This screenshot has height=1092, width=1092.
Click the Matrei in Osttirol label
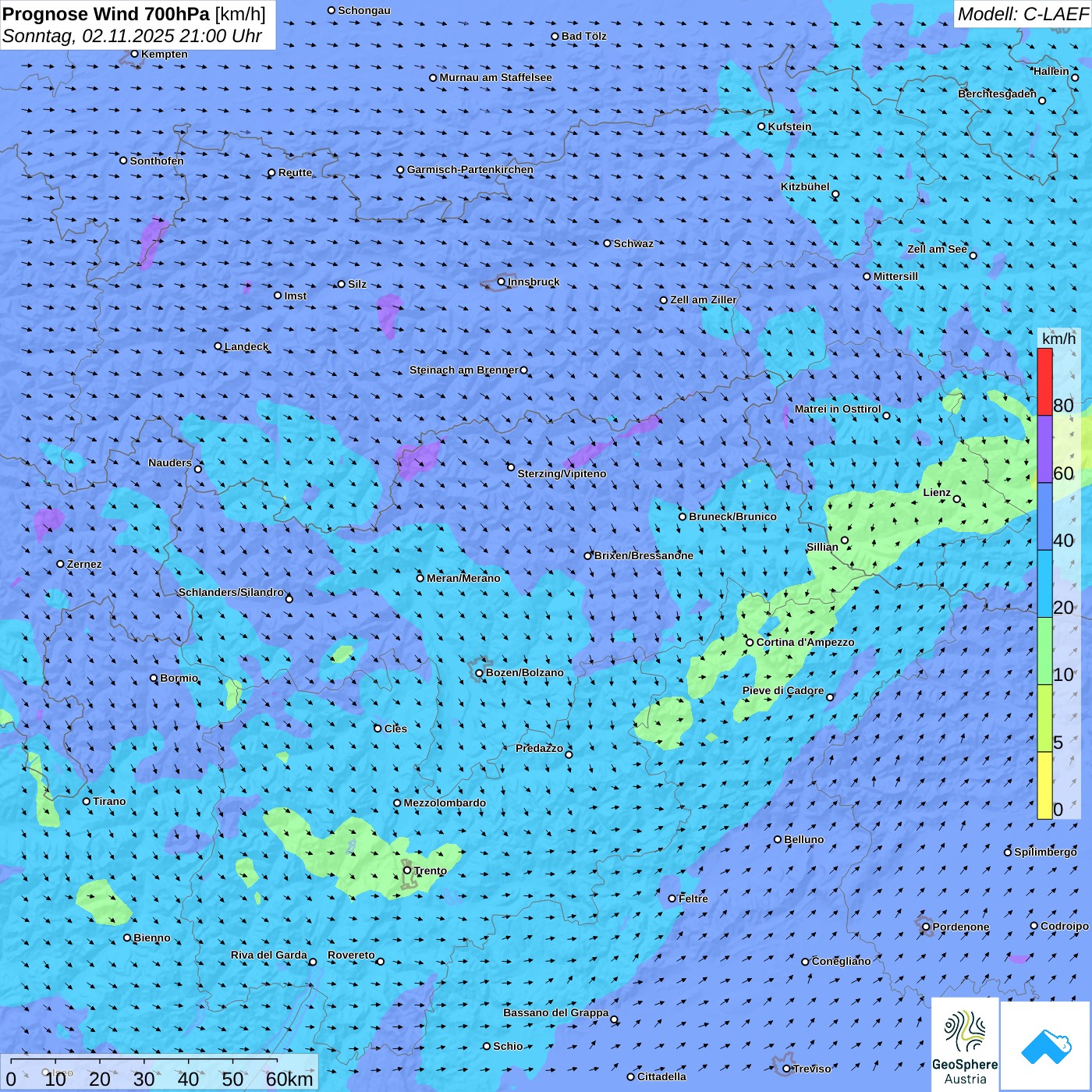click(x=838, y=409)
